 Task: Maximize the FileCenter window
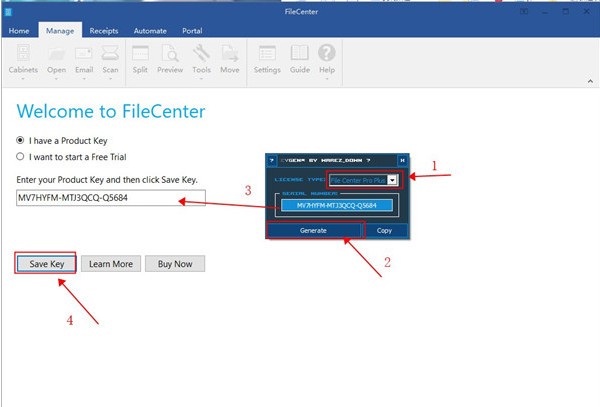[566, 12]
